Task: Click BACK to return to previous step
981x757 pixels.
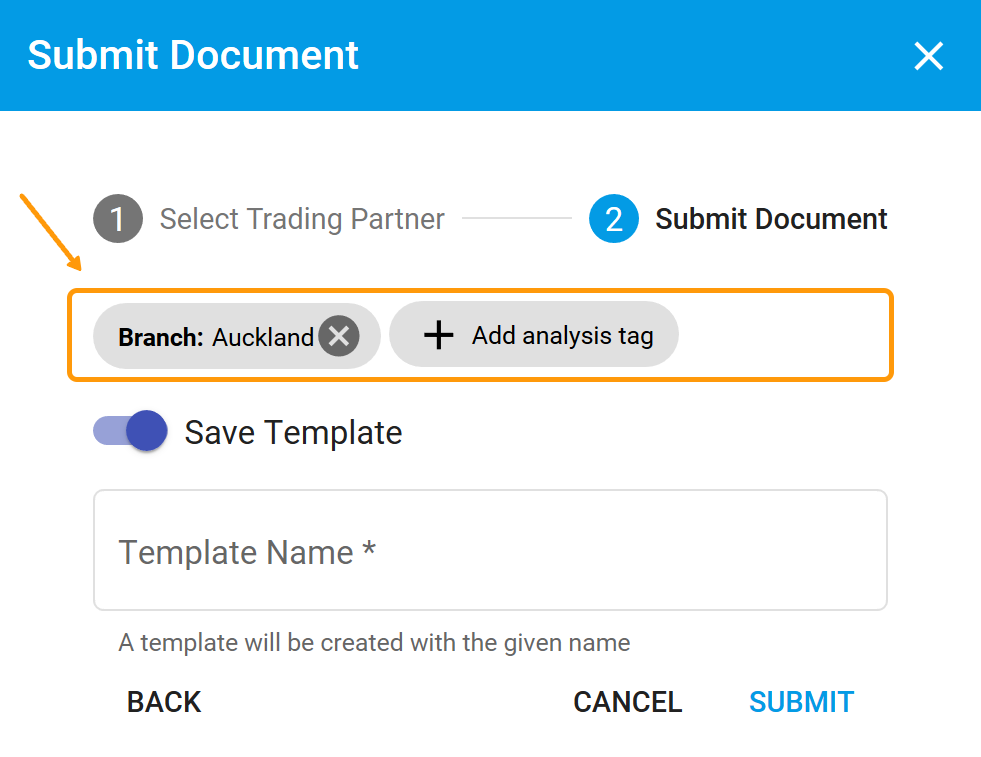Action: 163,702
